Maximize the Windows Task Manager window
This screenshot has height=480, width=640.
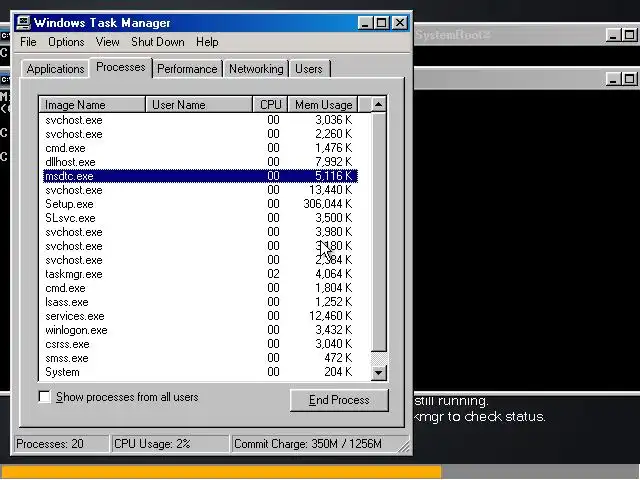pos(382,23)
